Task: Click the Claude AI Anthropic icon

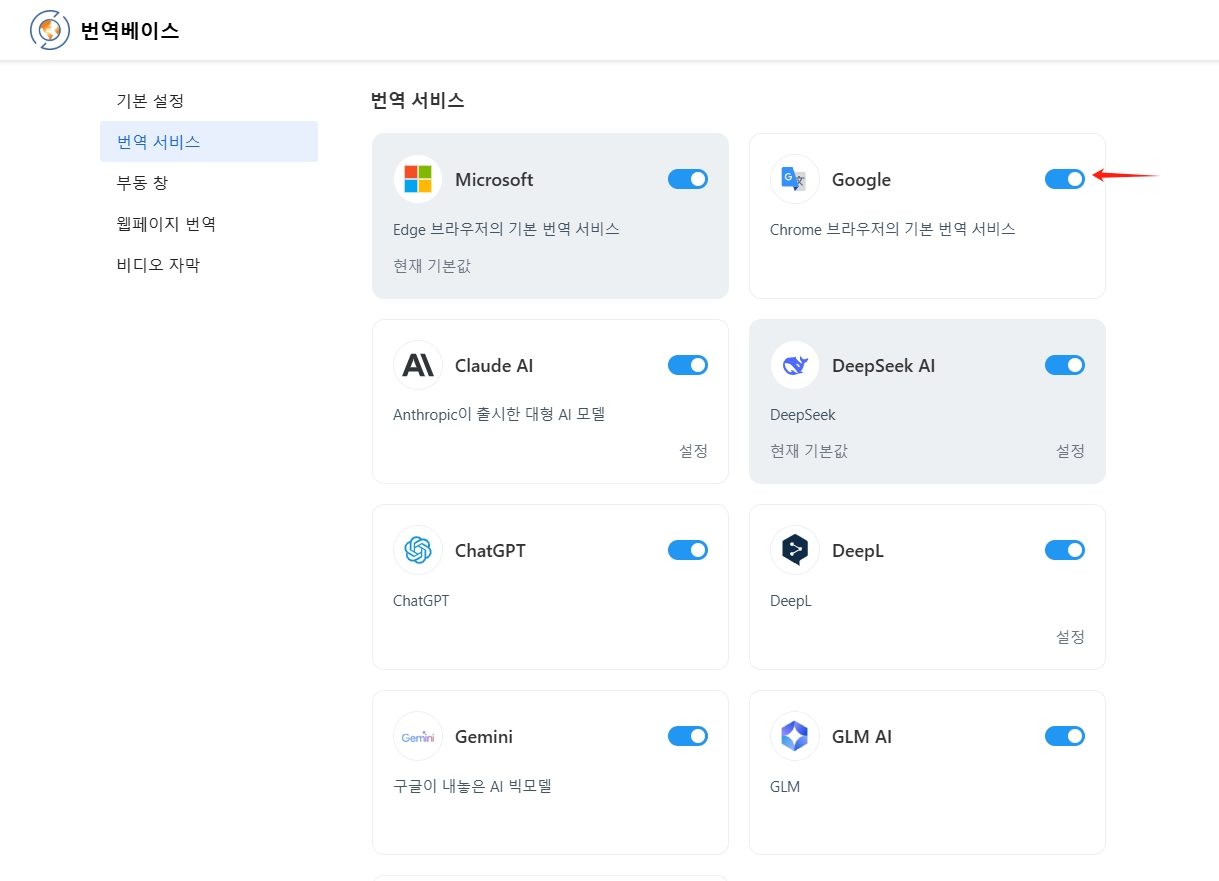Action: (x=418, y=365)
